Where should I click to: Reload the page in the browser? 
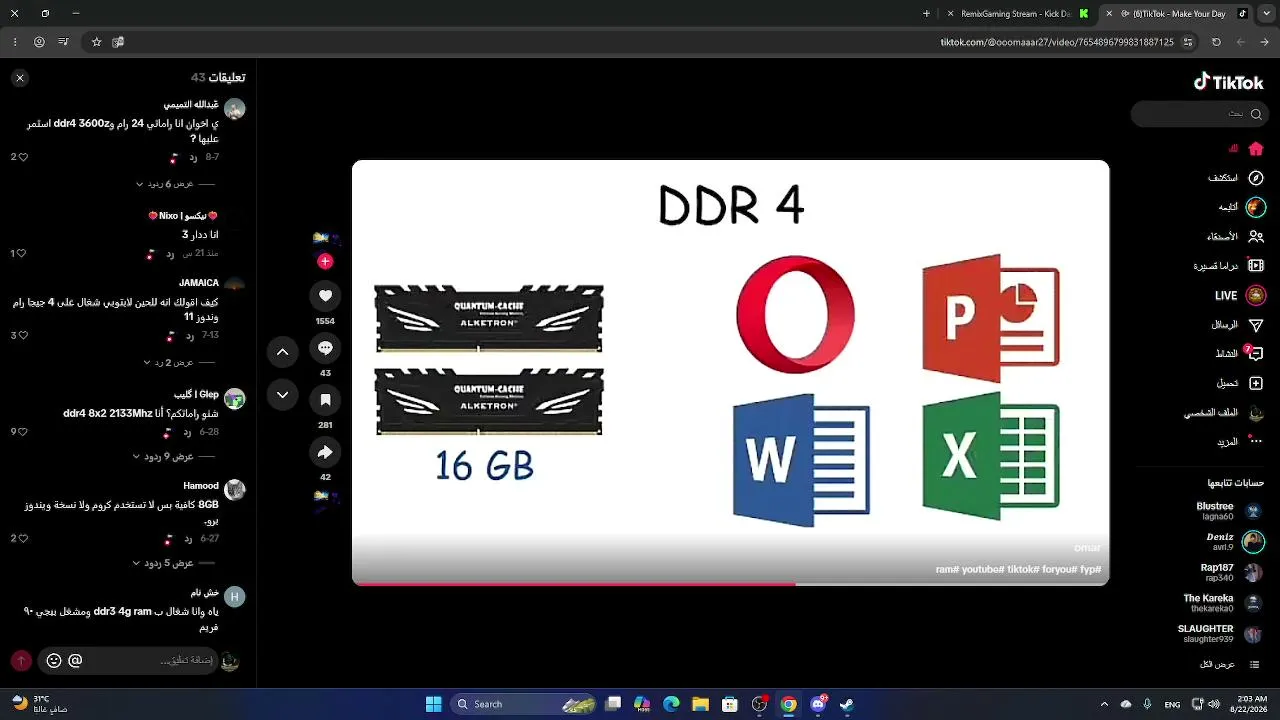tap(1216, 42)
